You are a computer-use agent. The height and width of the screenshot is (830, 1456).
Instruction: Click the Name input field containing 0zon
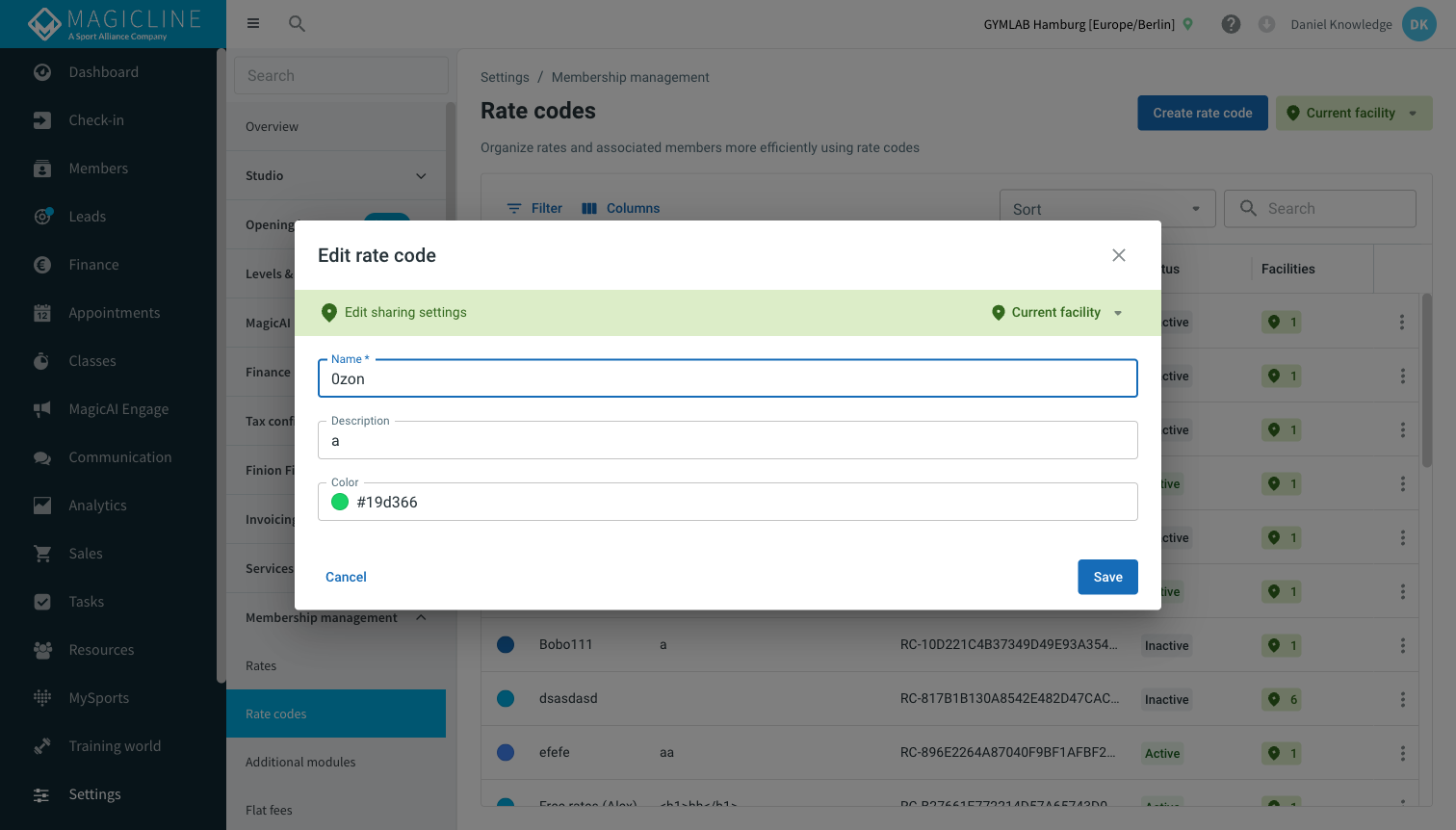click(728, 378)
